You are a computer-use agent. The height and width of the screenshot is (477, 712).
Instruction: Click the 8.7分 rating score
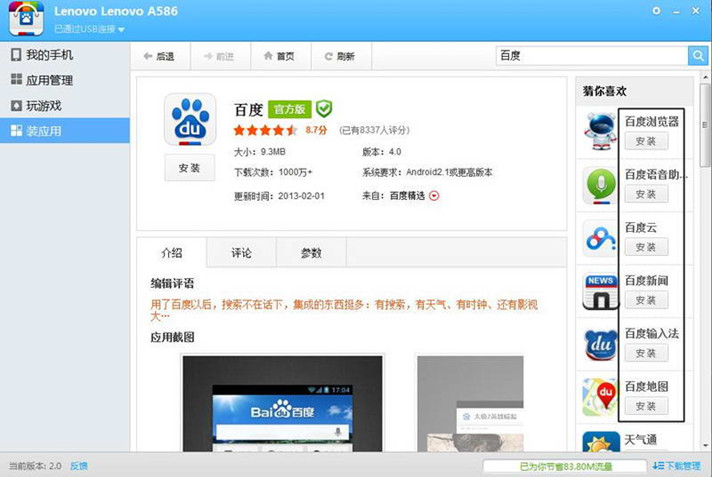[316, 130]
